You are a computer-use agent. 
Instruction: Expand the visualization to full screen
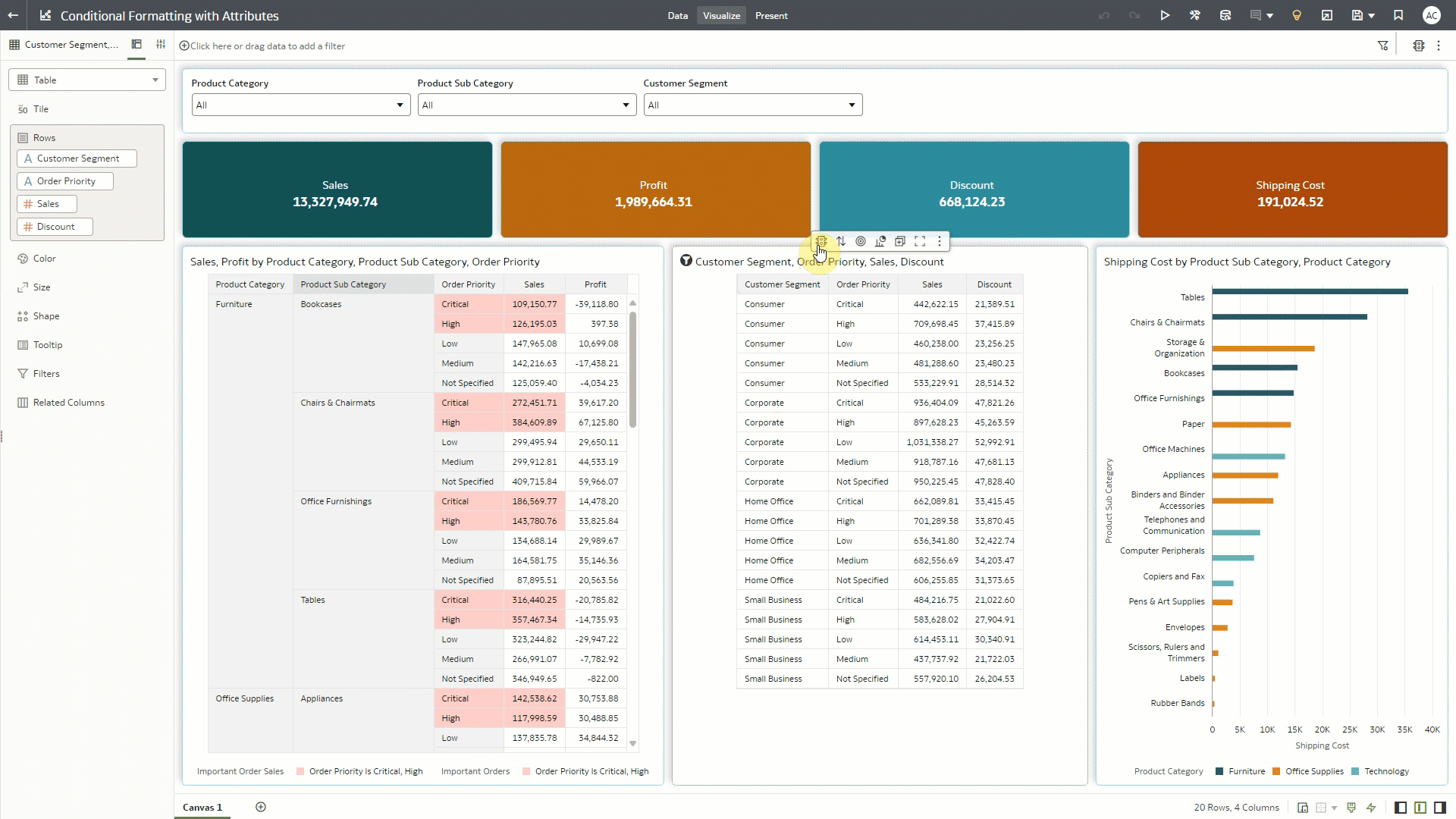(x=921, y=241)
